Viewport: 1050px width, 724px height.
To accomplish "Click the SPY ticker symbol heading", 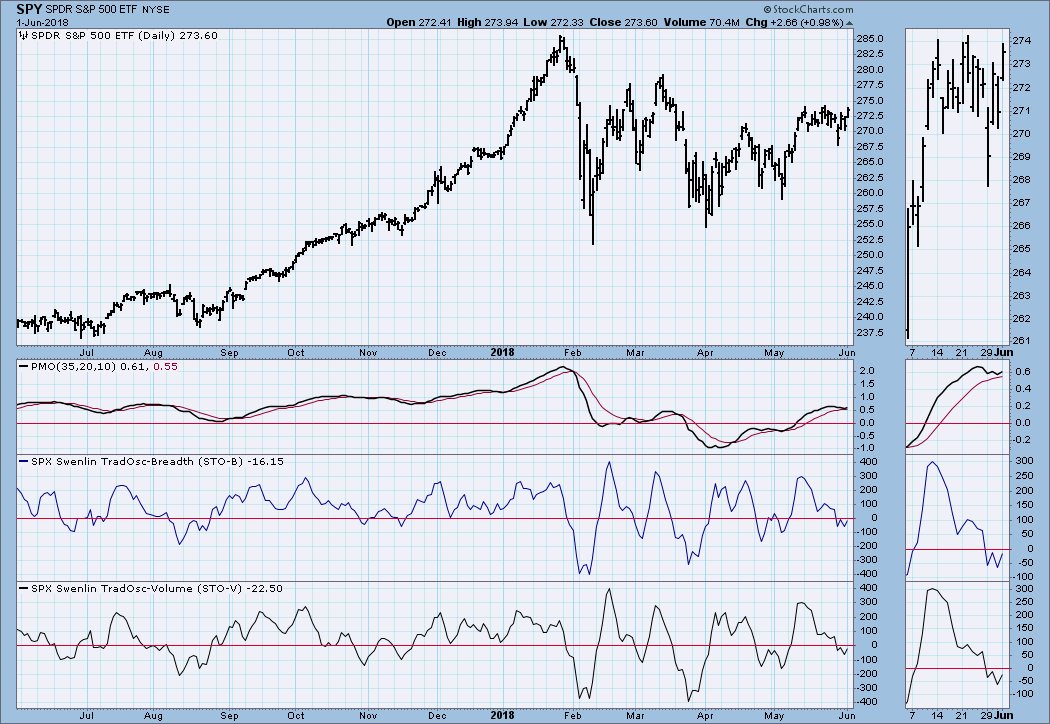I will (x=29, y=9).
